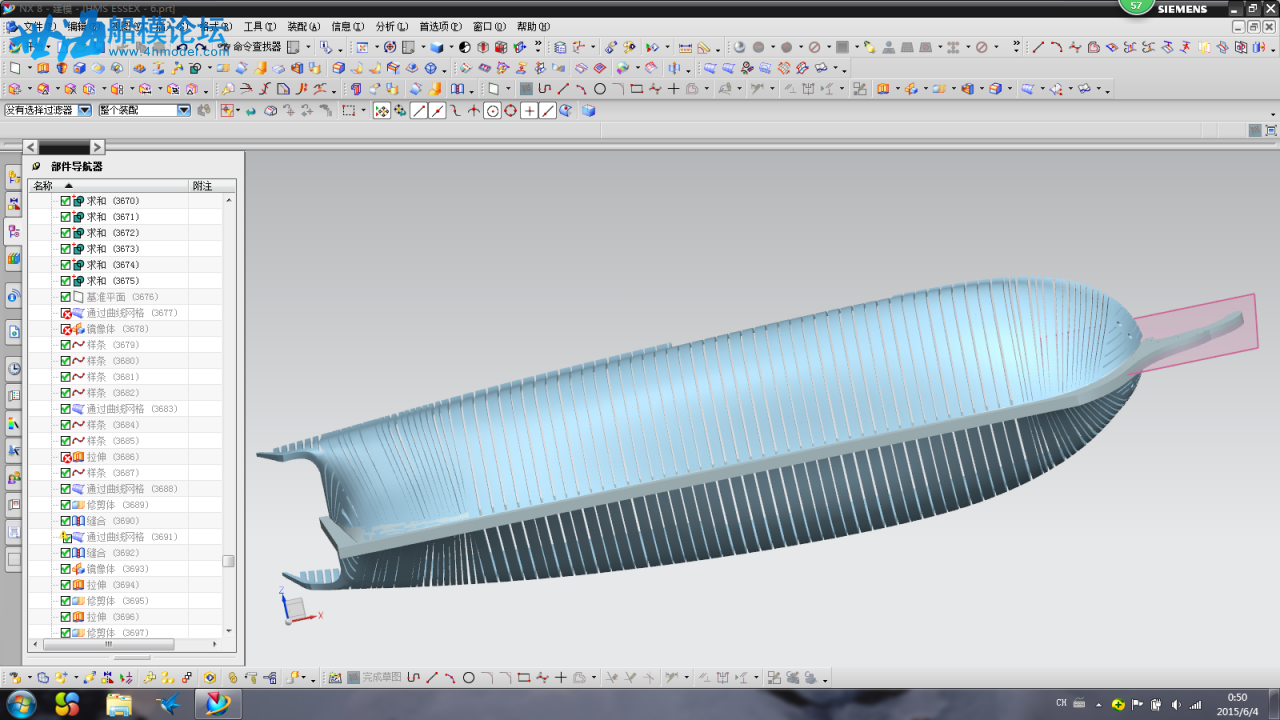Select the Line tool in curve toolbar

1038,47
